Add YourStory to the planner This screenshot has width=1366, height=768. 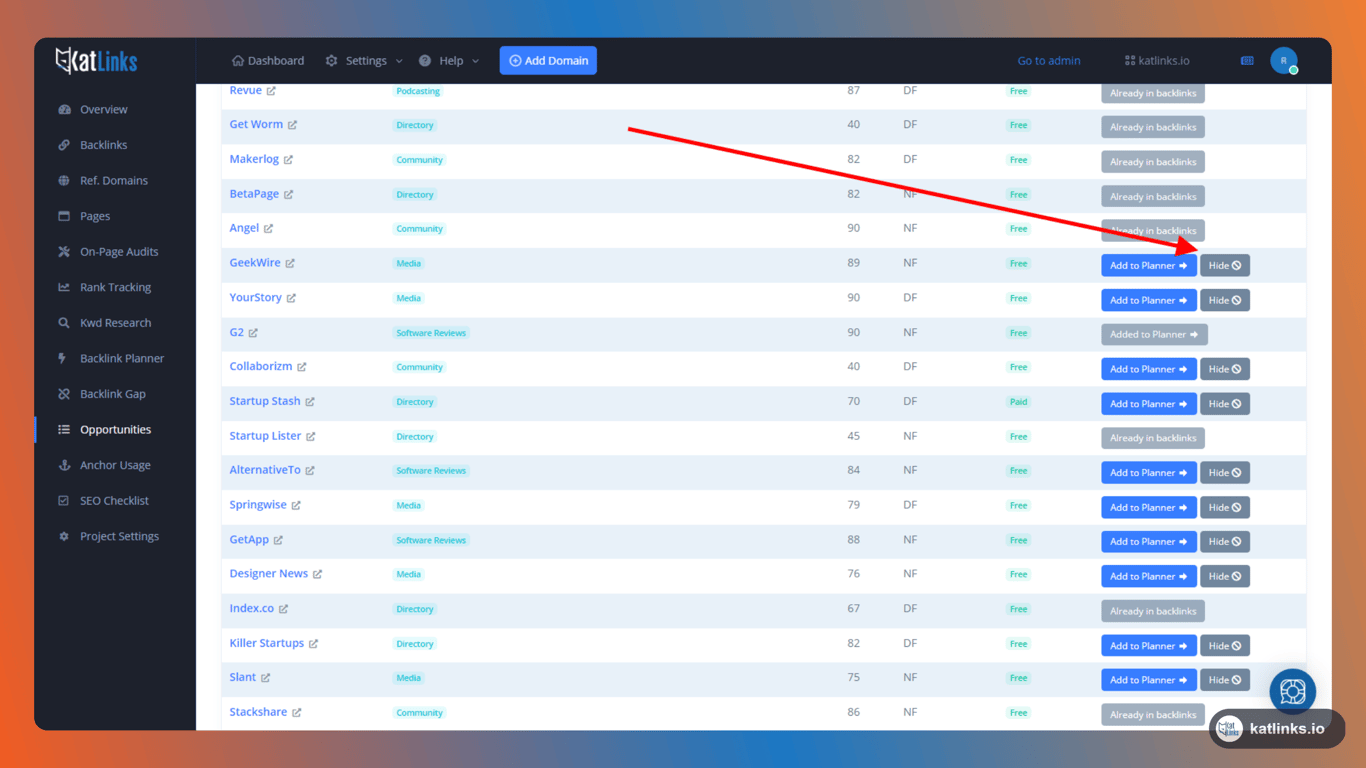[1149, 300]
